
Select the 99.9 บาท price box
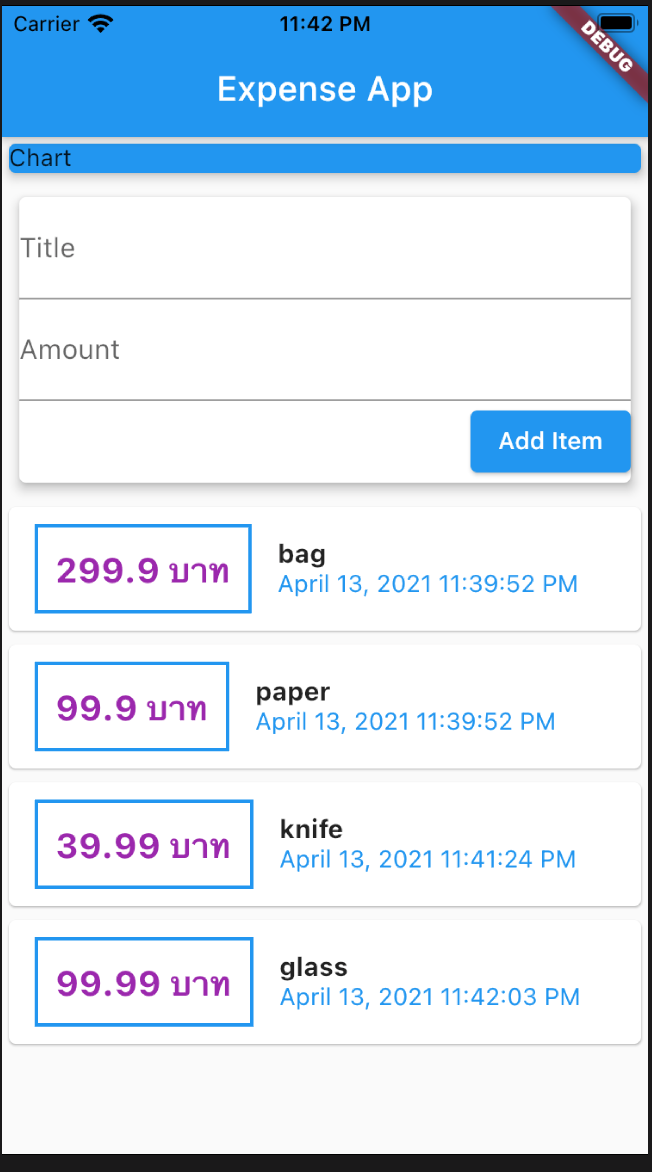(x=132, y=707)
